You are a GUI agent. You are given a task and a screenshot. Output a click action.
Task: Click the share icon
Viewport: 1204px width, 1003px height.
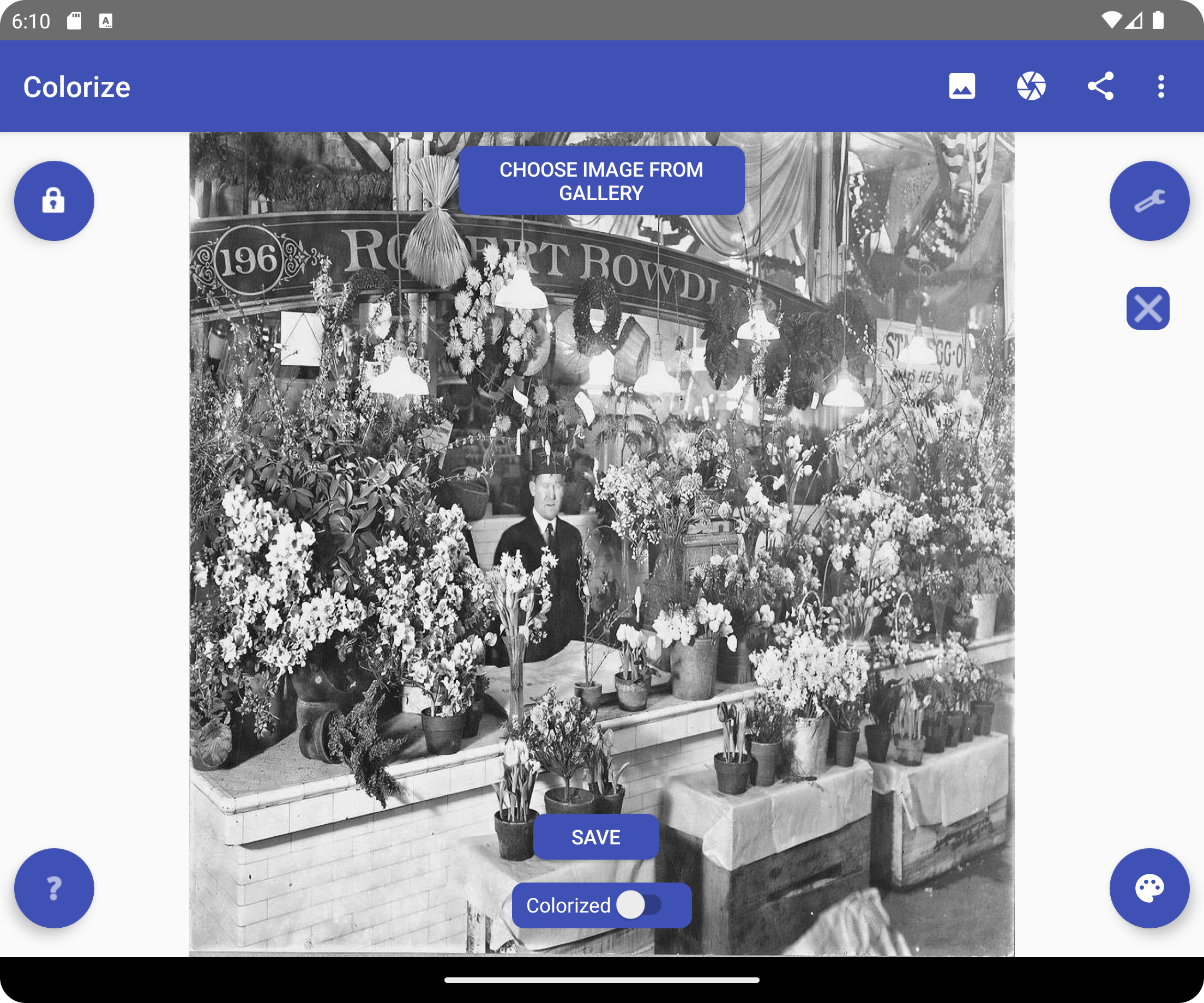[x=1100, y=87]
